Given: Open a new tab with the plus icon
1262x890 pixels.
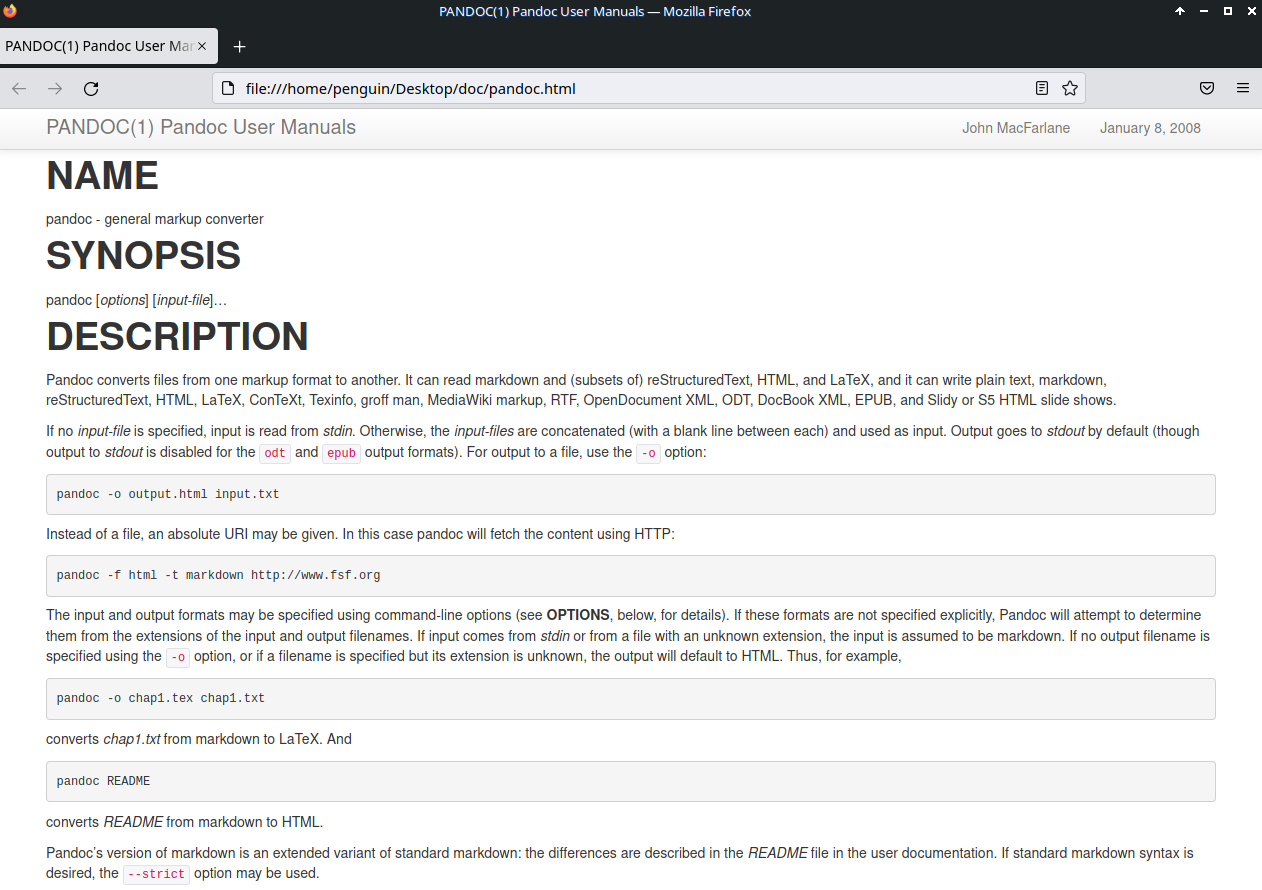Looking at the screenshot, I should coord(239,46).
